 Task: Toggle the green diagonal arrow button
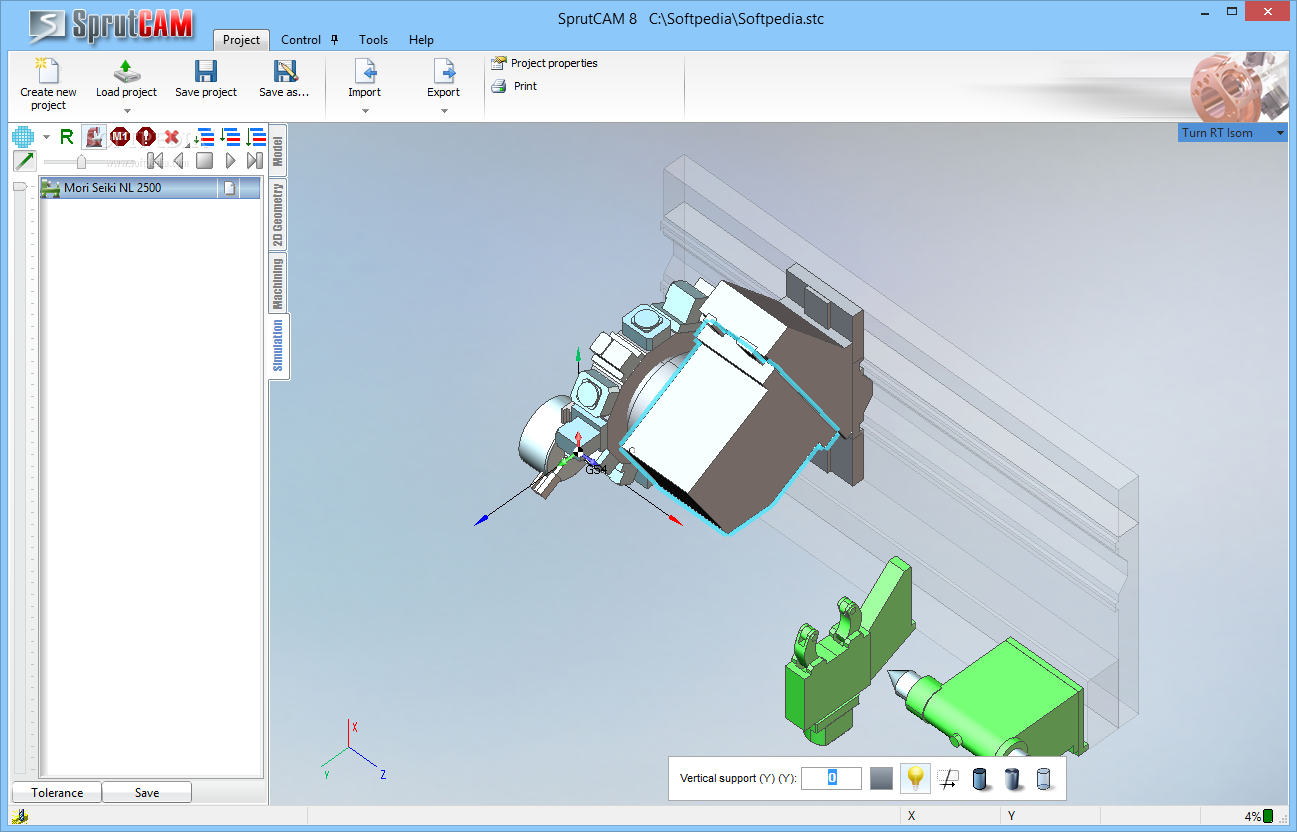[x=24, y=161]
